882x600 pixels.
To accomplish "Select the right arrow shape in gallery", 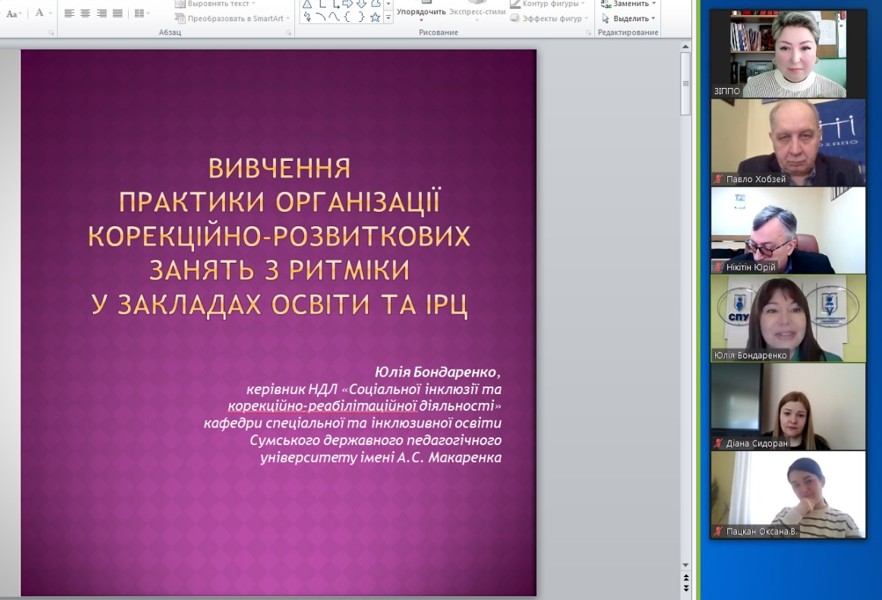I will [347, 4].
